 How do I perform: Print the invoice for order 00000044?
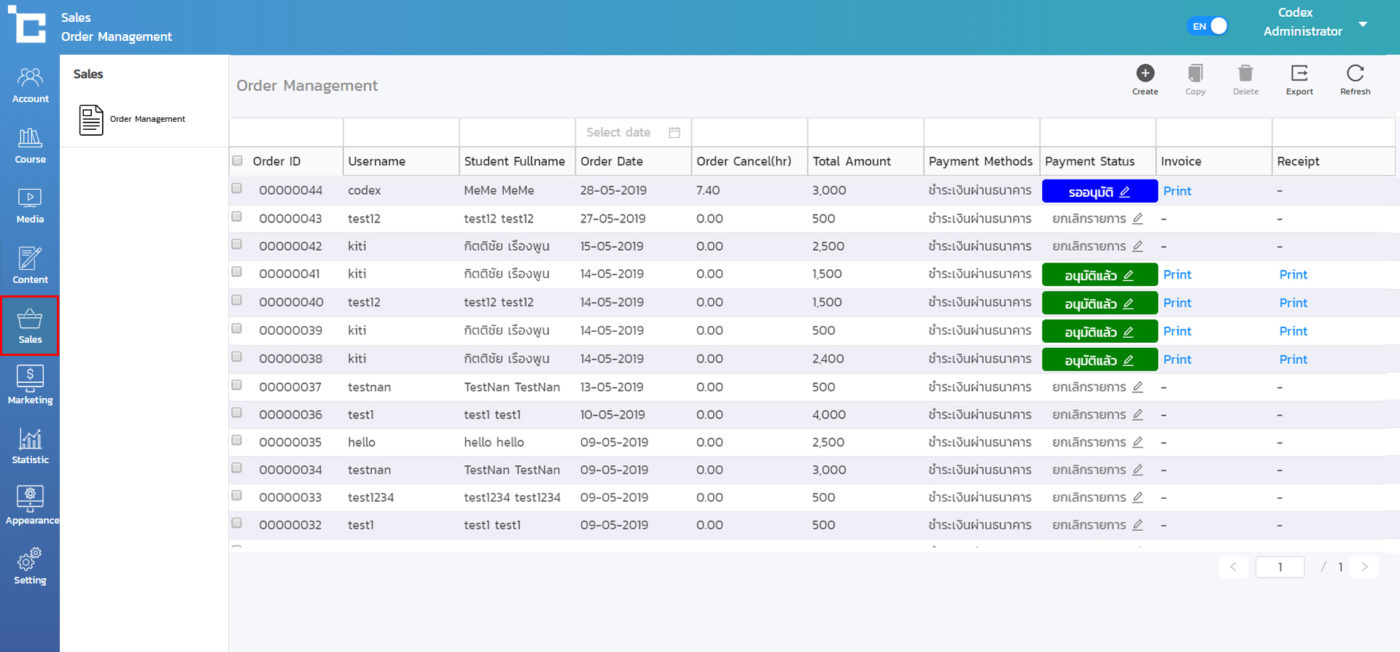point(1177,191)
